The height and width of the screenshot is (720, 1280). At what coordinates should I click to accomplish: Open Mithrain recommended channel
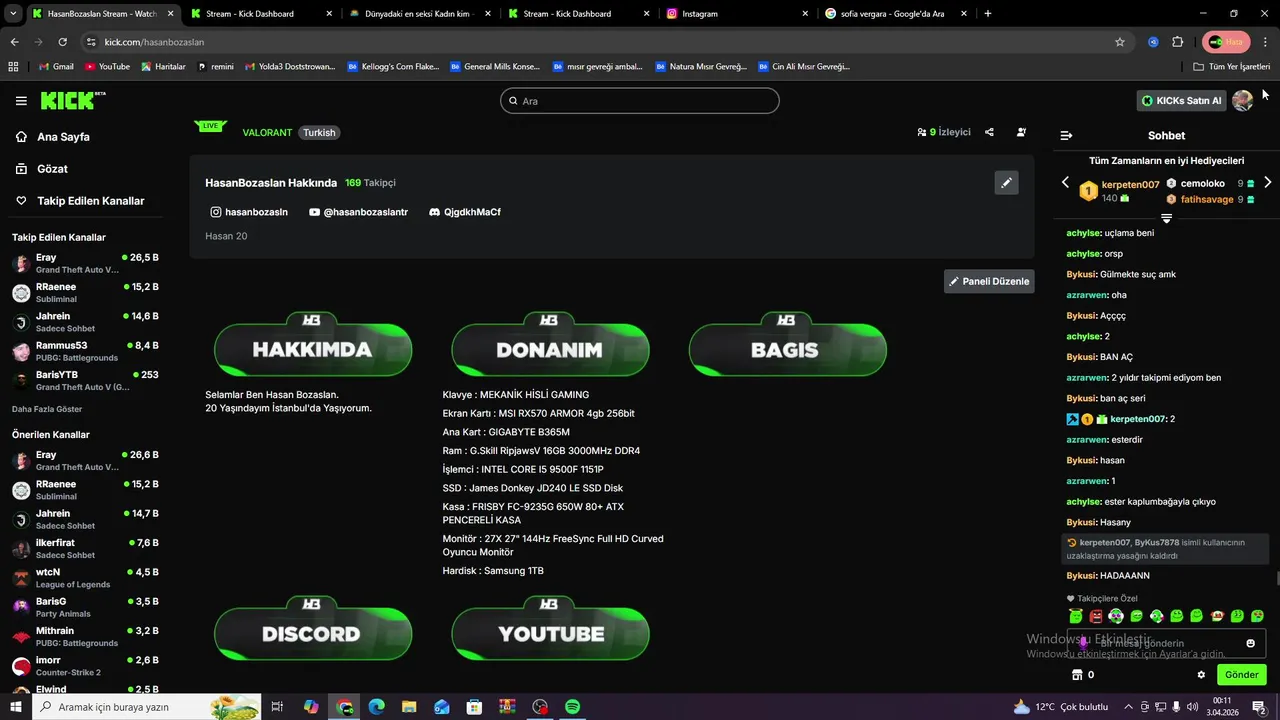85,637
